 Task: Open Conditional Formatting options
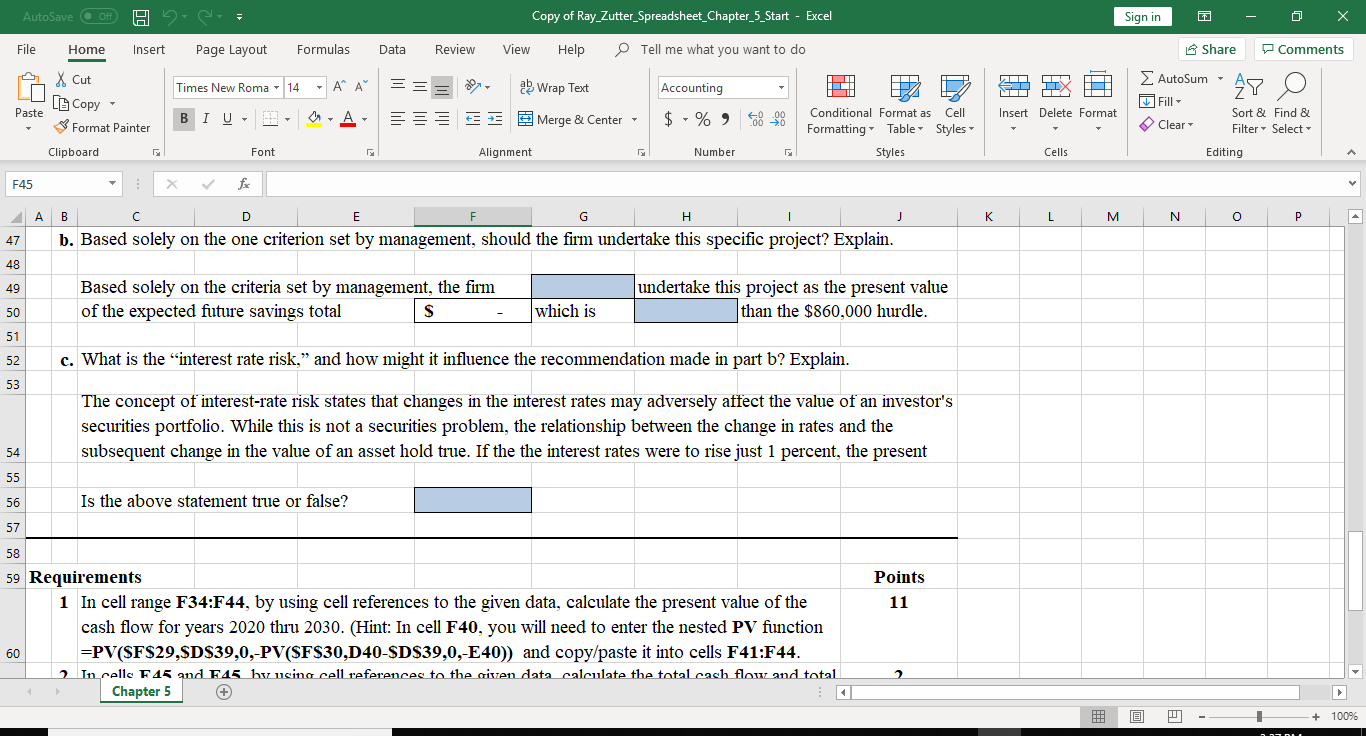point(840,103)
